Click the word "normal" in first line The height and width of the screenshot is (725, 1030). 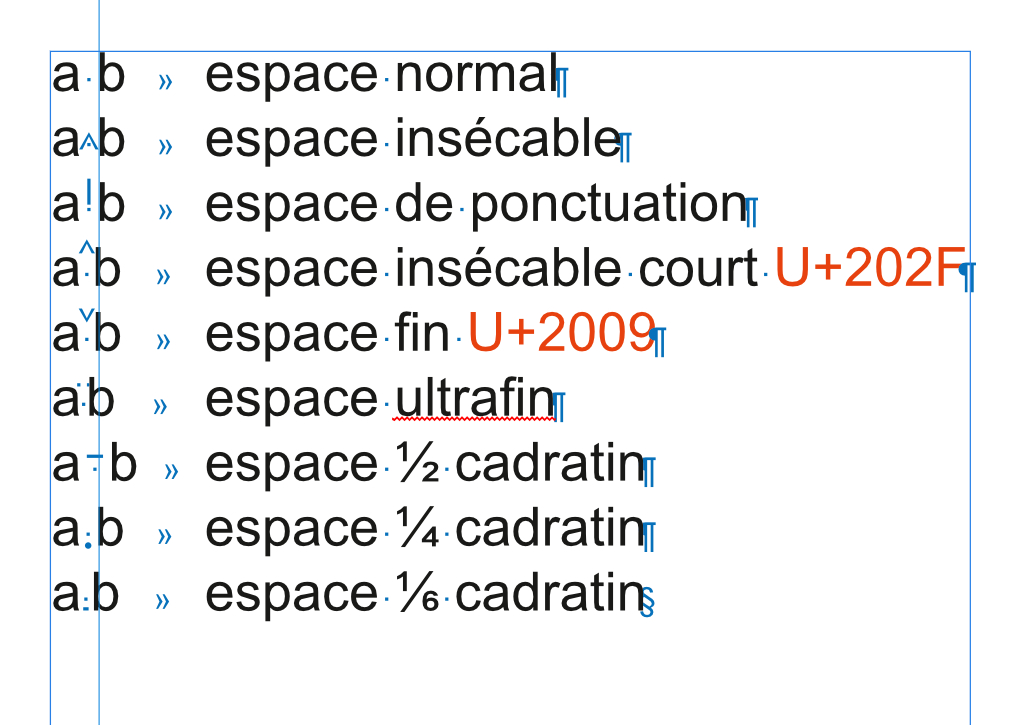[x=477, y=74]
